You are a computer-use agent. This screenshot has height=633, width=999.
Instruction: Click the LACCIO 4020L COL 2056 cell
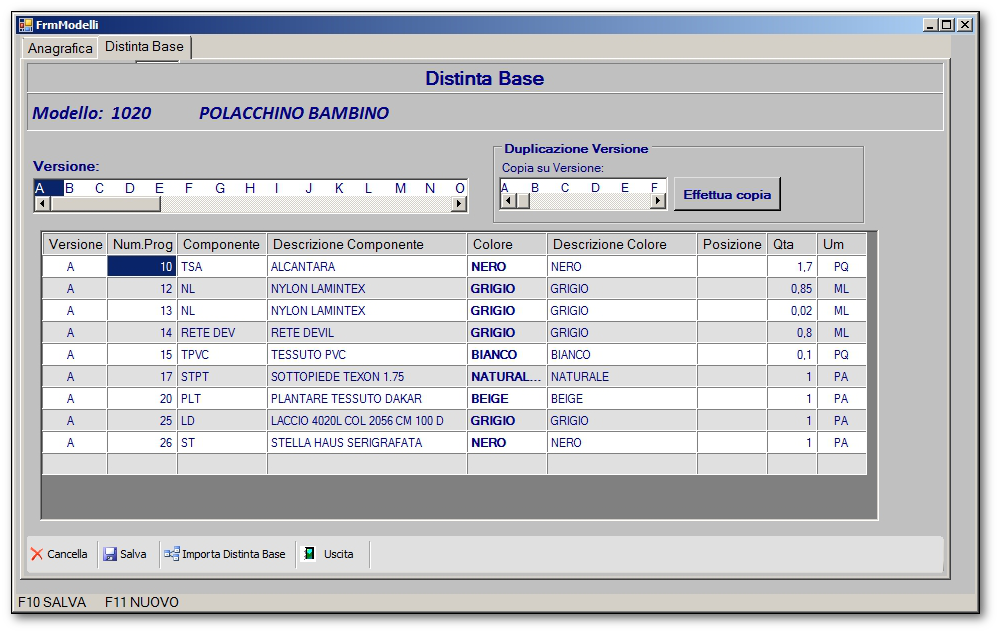point(367,421)
